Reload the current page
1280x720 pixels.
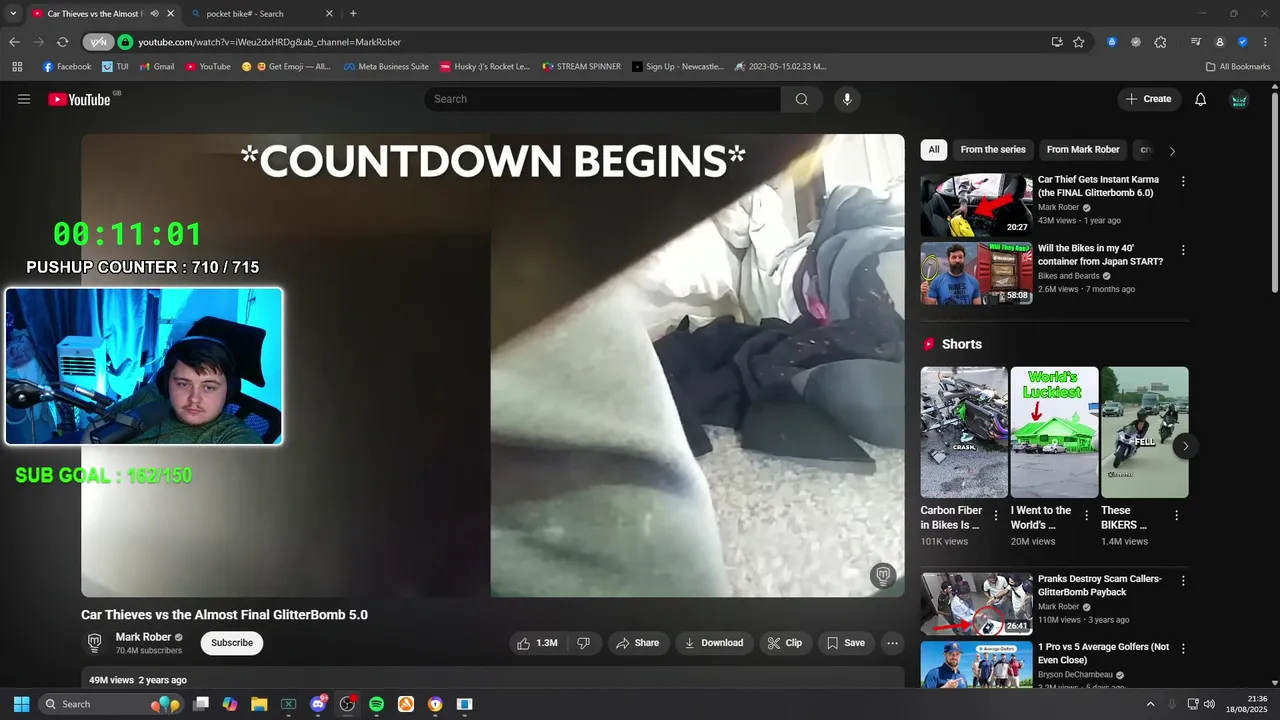[62, 42]
